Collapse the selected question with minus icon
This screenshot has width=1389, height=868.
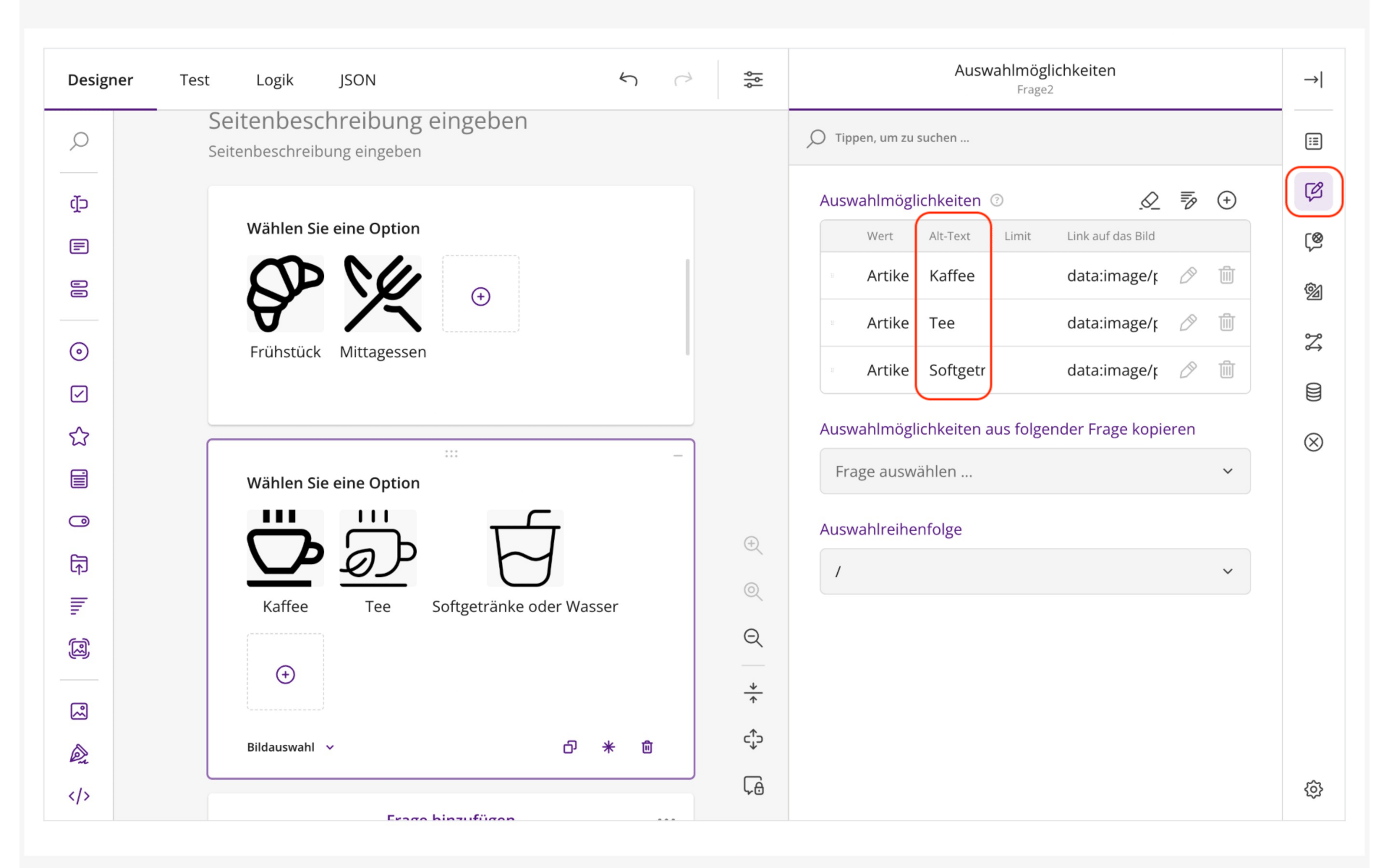678,456
